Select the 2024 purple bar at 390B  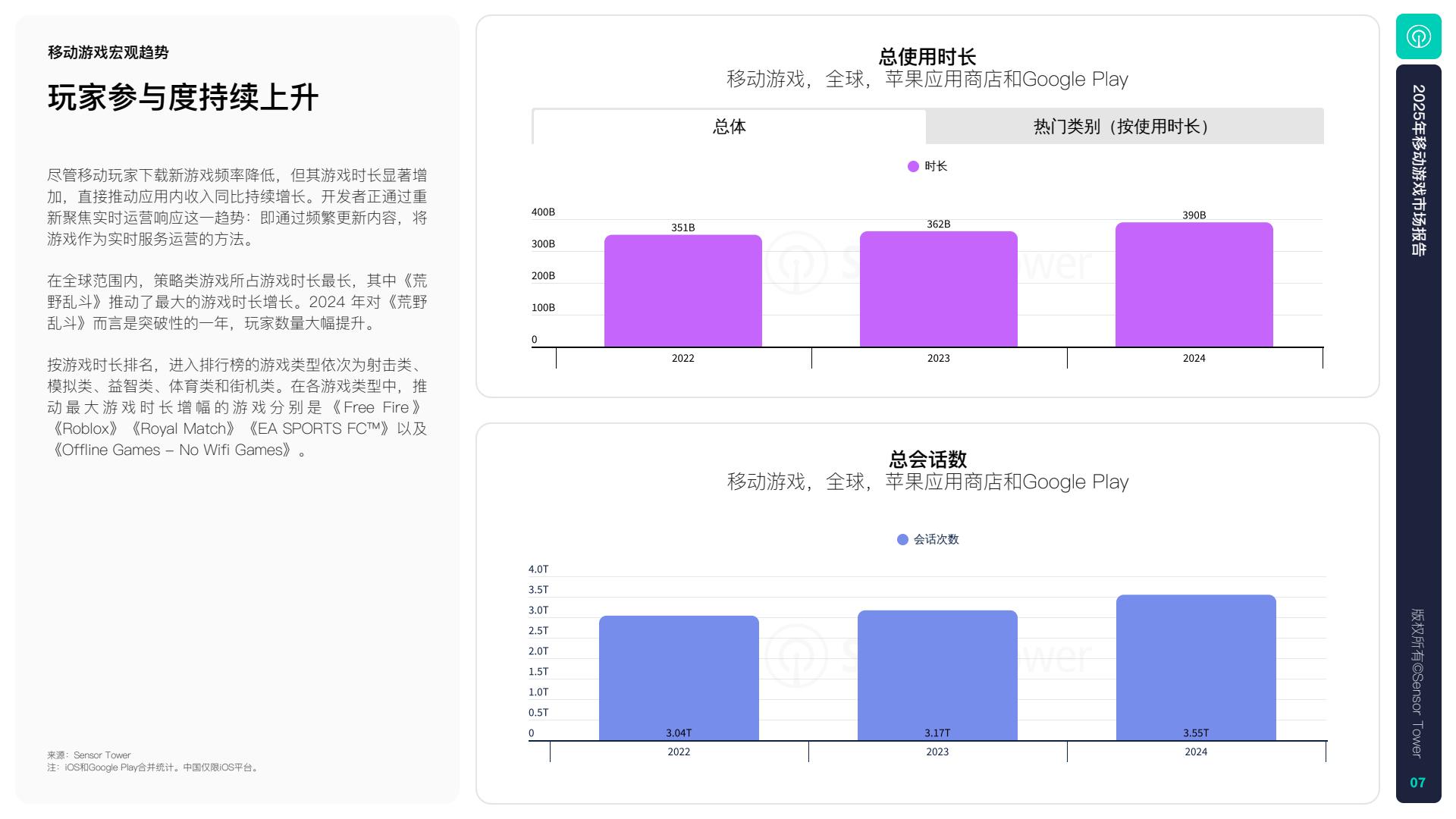[x=1194, y=285]
